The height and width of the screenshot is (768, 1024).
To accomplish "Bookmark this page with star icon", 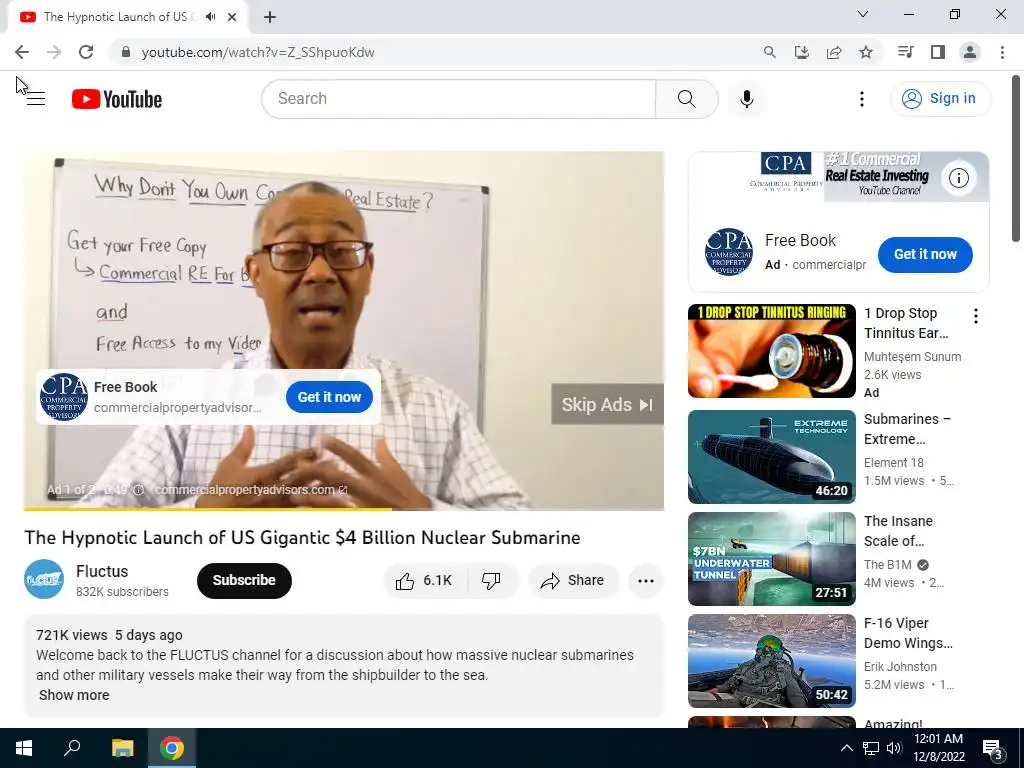I will pos(865,52).
